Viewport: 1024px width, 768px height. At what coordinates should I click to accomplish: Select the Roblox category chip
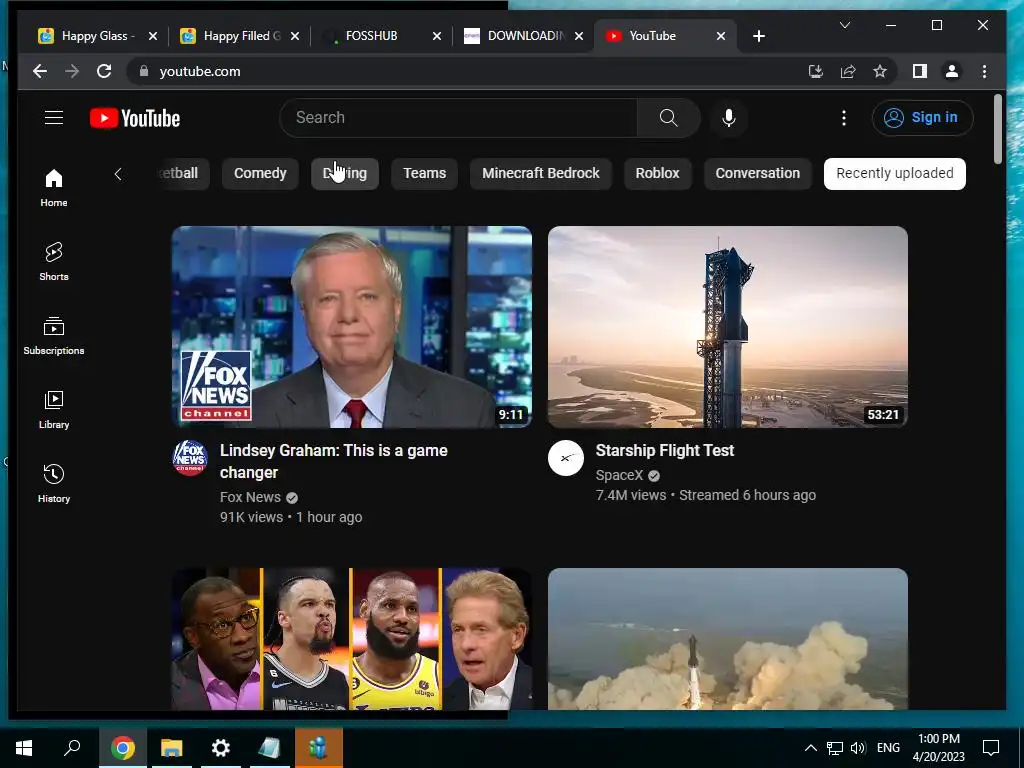click(x=658, y=173)
